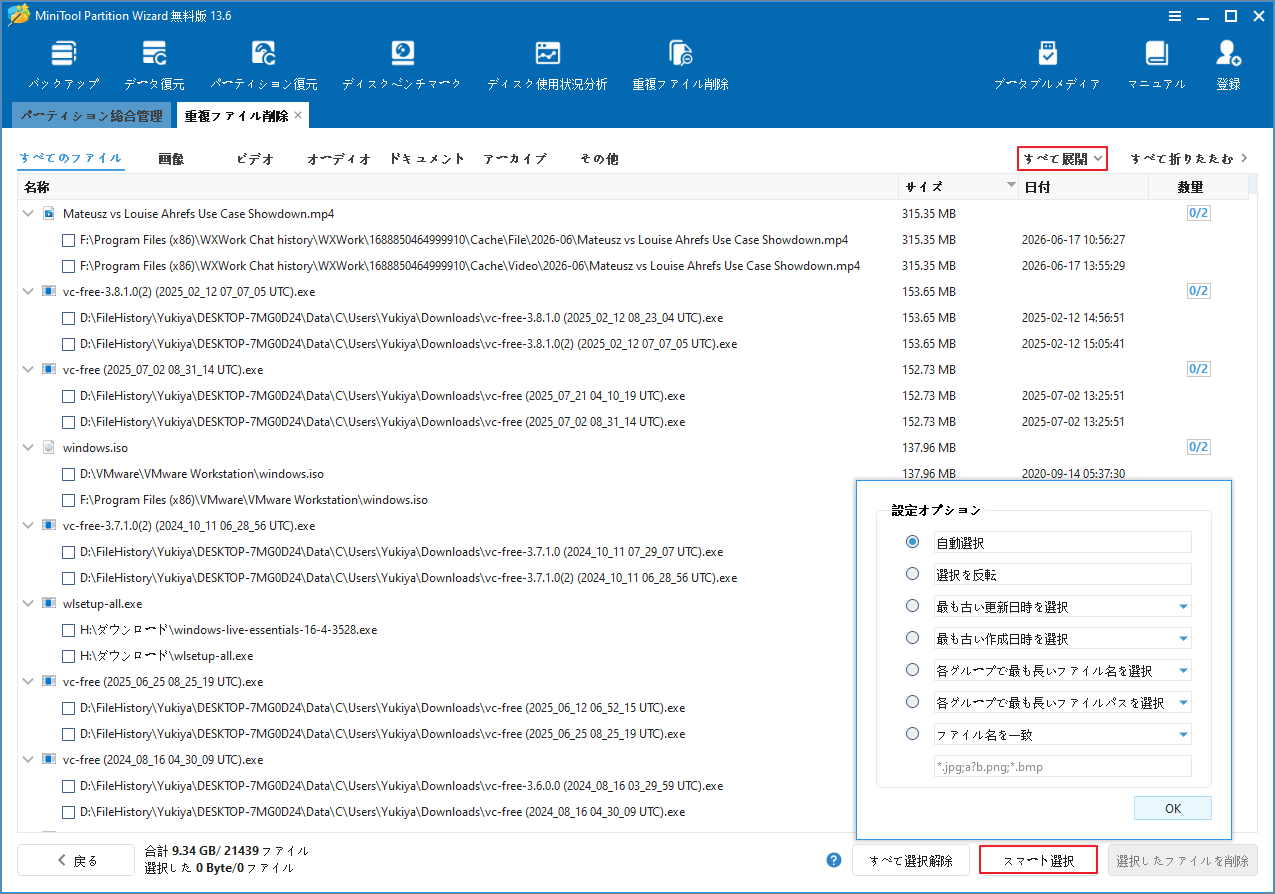The width and height of the screenshot is (1275, 894).
Task: Open the データ復元 tool
Action: click(154, 65)
